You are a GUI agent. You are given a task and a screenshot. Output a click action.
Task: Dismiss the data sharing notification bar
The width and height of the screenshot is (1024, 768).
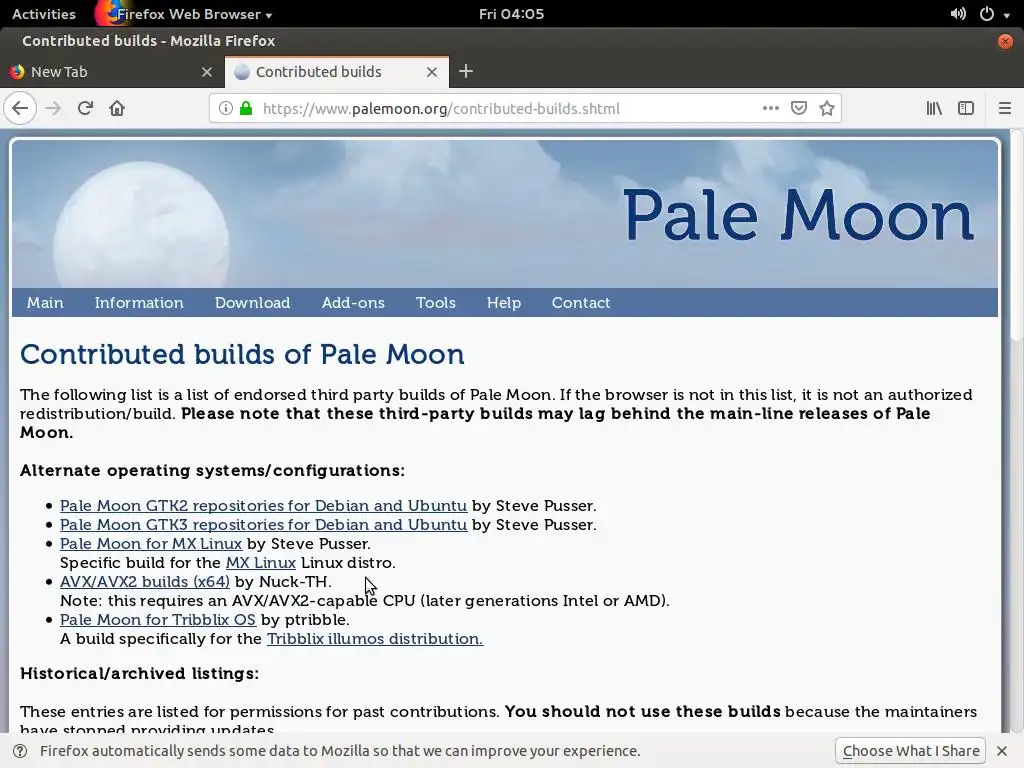tap(1002, 751)
